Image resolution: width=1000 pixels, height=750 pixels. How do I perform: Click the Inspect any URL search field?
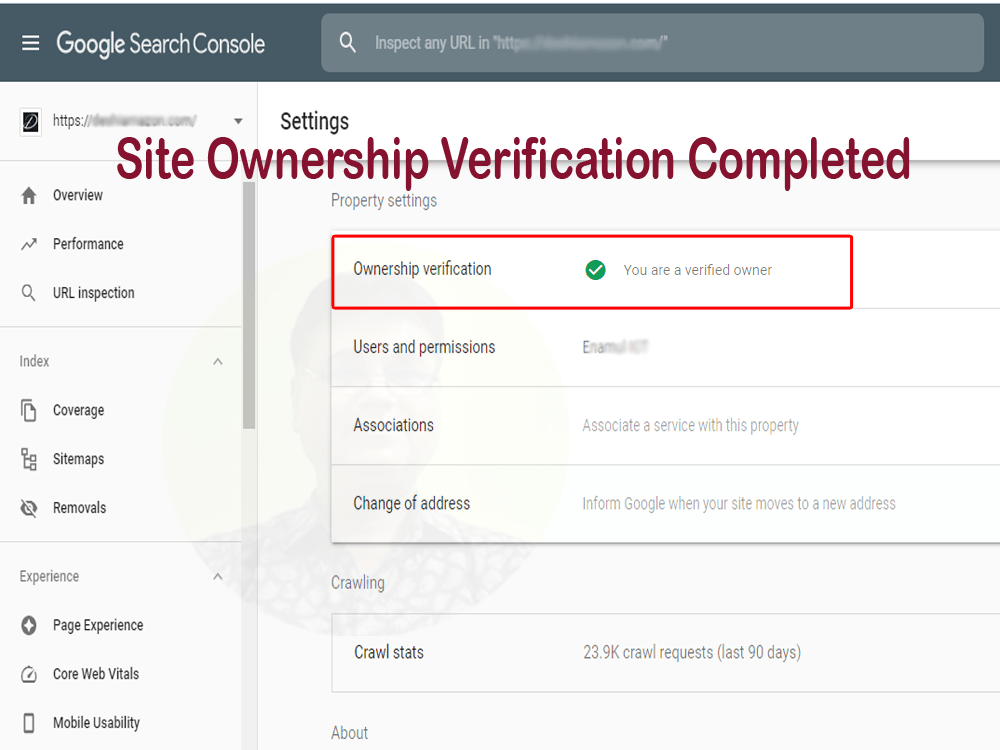(x=652, y=43)
